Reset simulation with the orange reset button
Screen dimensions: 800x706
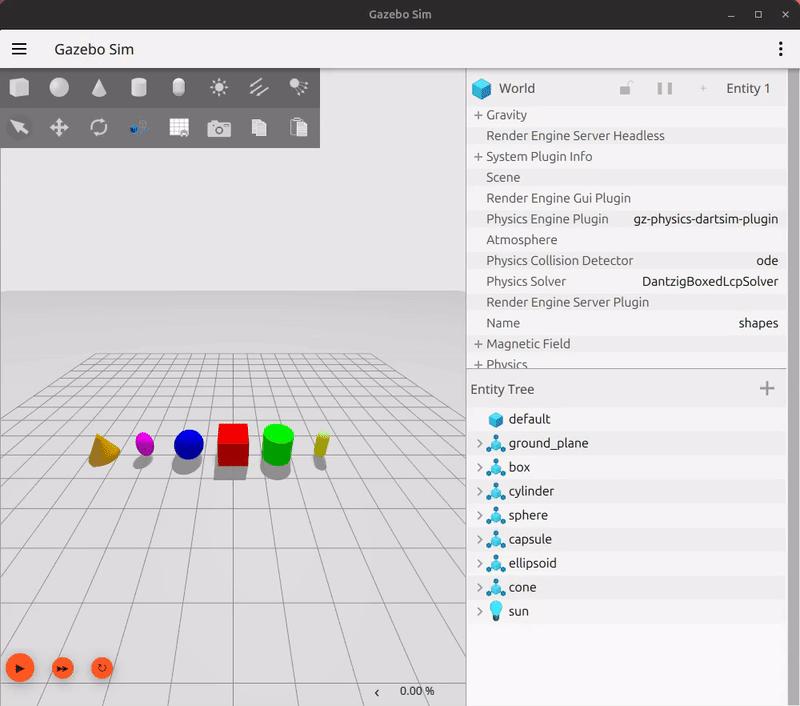tap(102, 668)
